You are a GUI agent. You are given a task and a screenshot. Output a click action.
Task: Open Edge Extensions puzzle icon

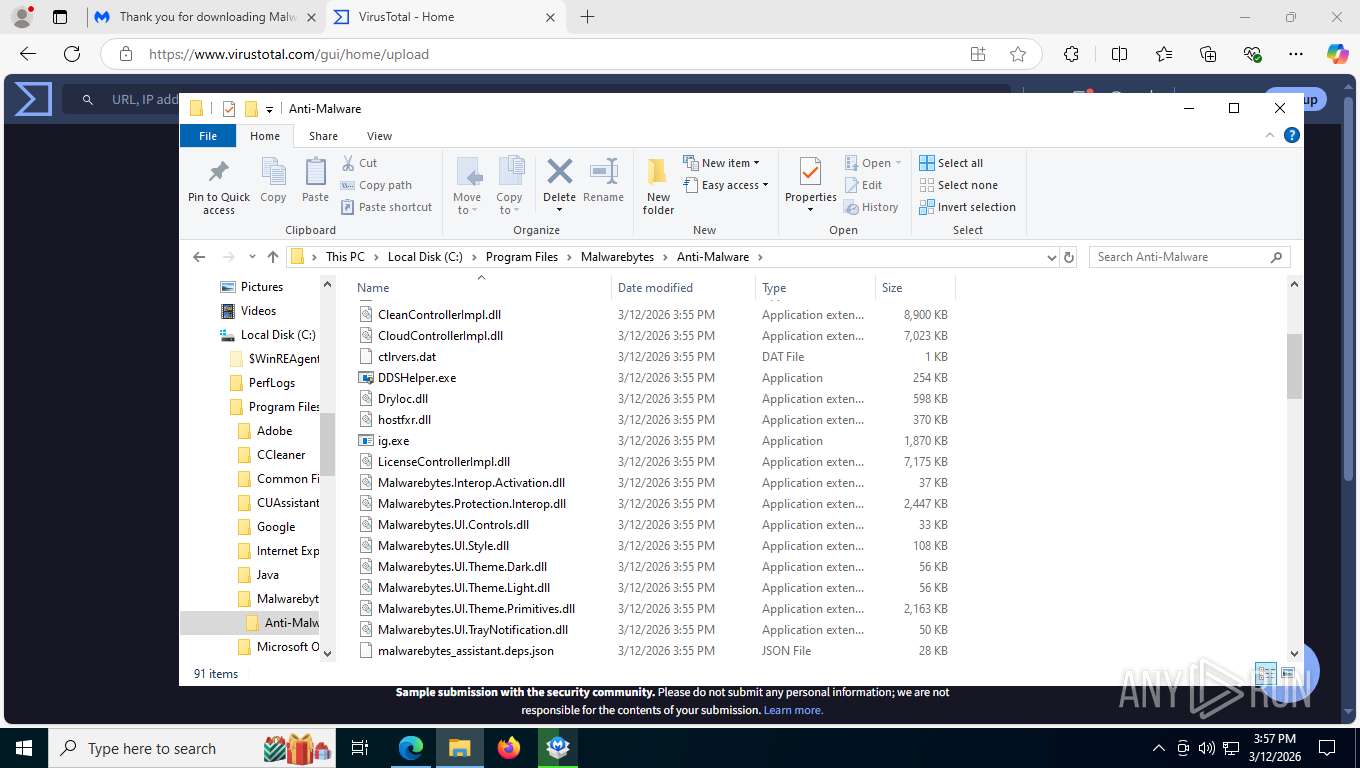coord(1071,54)
